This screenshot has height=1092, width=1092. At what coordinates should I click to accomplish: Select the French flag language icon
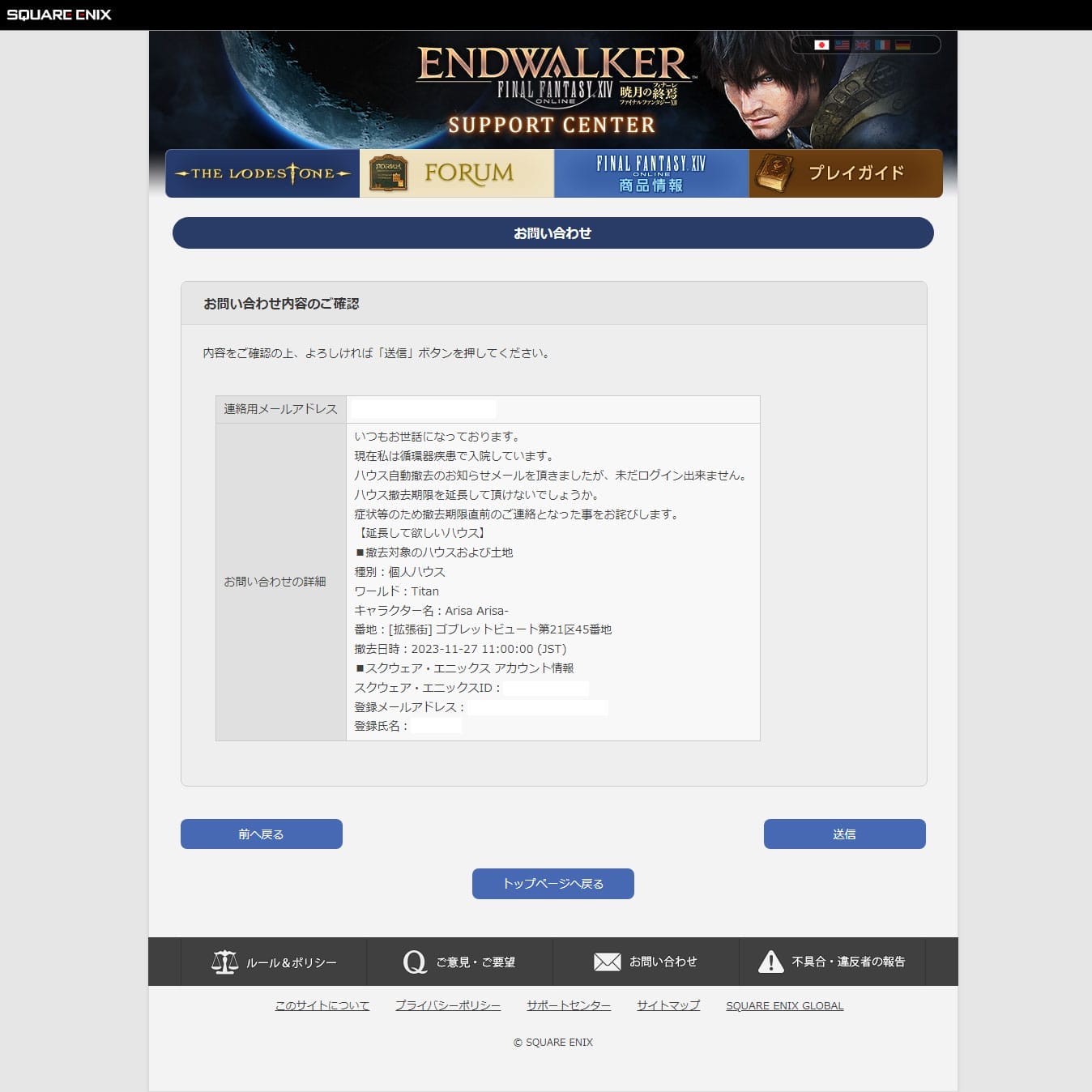[882, 45]
